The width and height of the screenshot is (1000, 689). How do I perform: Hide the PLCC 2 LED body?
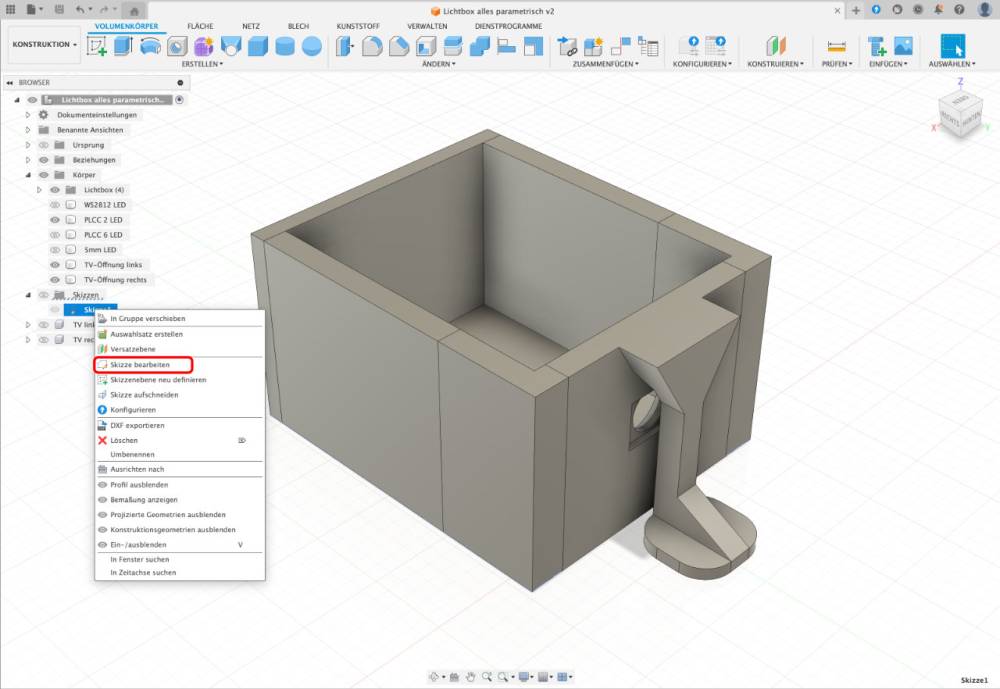click(55, 220)
